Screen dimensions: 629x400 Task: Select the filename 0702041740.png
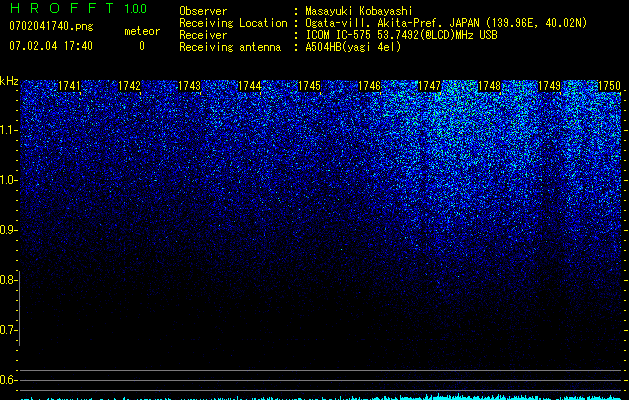coord(51,27)
